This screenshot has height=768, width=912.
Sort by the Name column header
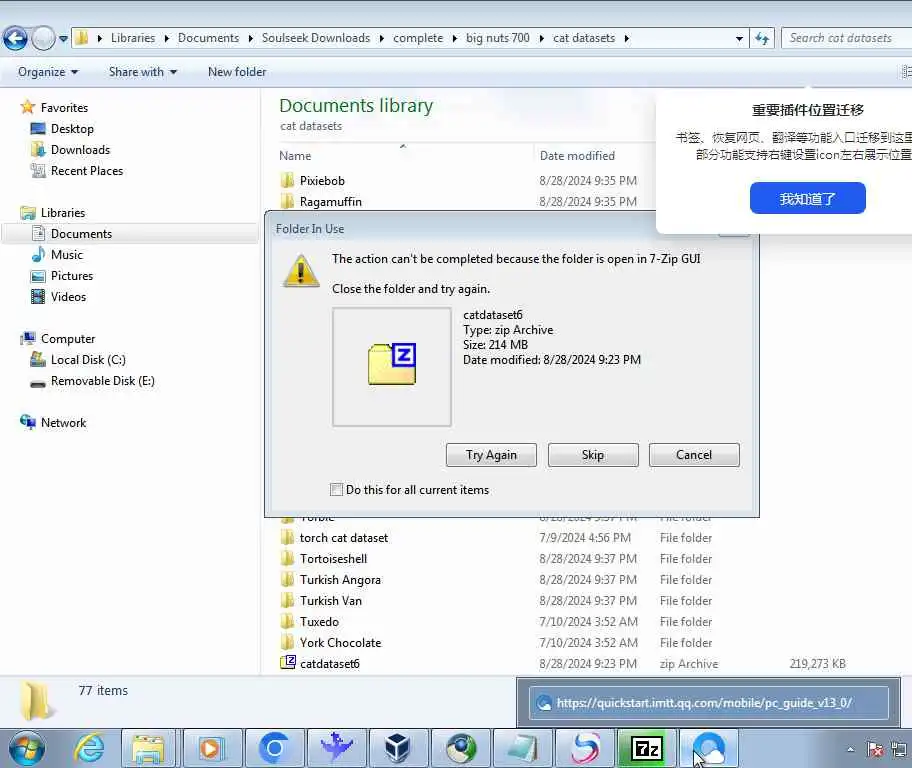pos(295,156)
